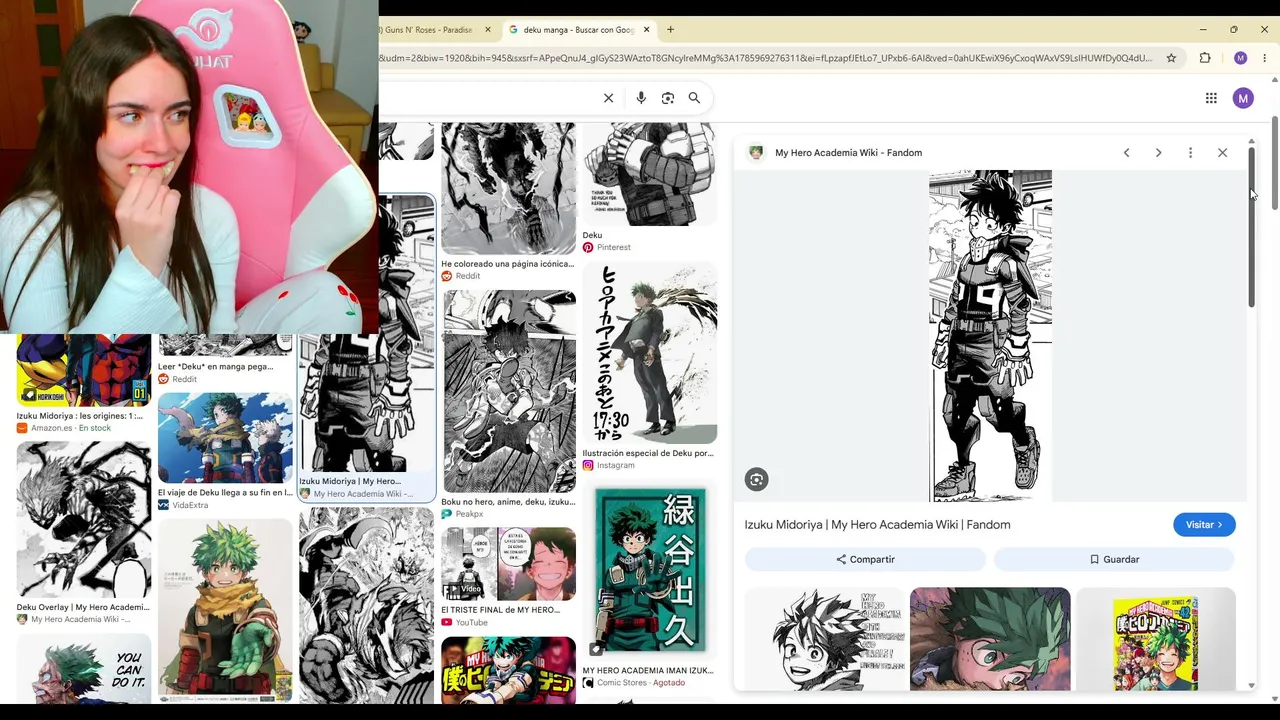1280x720 pixels.
Task: Open 'Boku no hero, anime, deku' result
Action: click(508, 502)
